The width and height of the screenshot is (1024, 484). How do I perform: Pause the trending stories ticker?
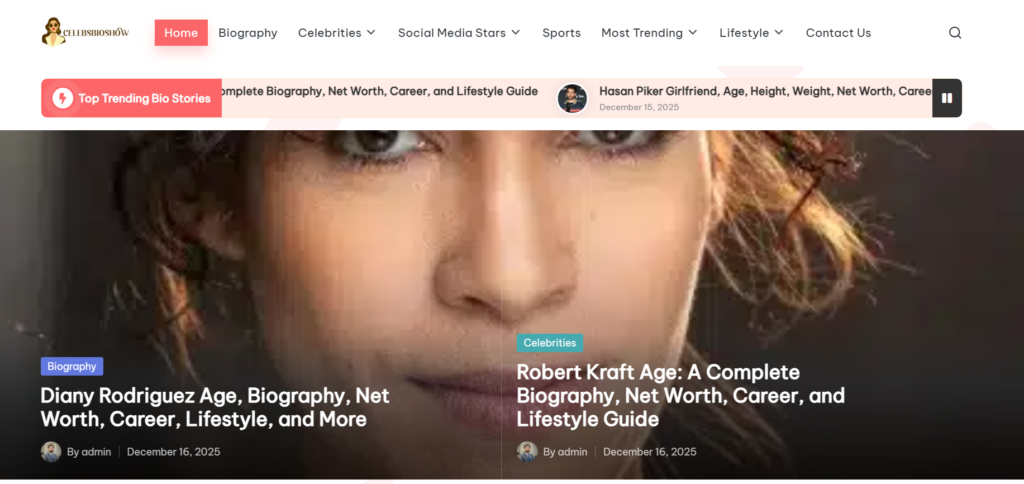point(946,98)
